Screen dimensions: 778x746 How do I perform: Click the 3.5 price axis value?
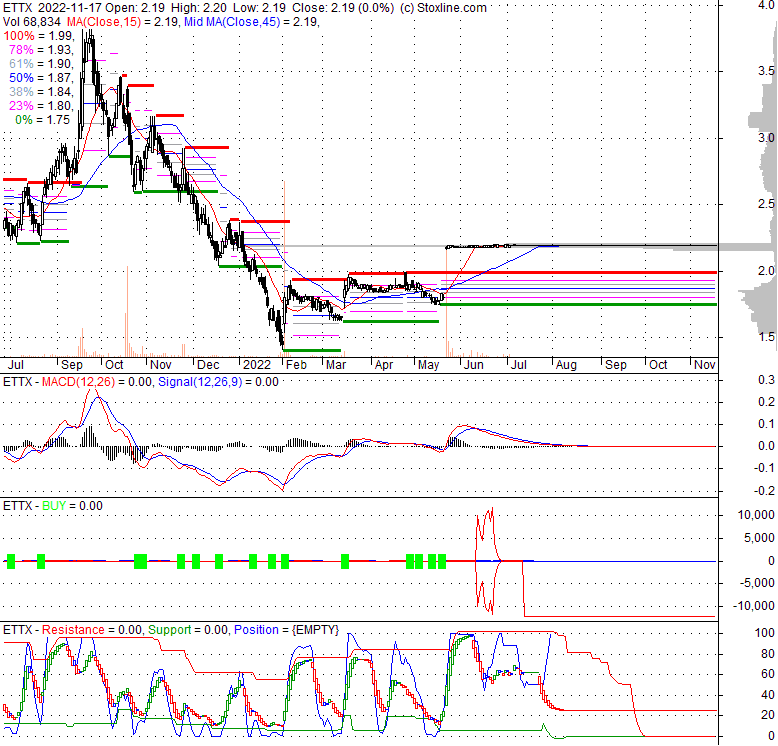coord(766,71)
